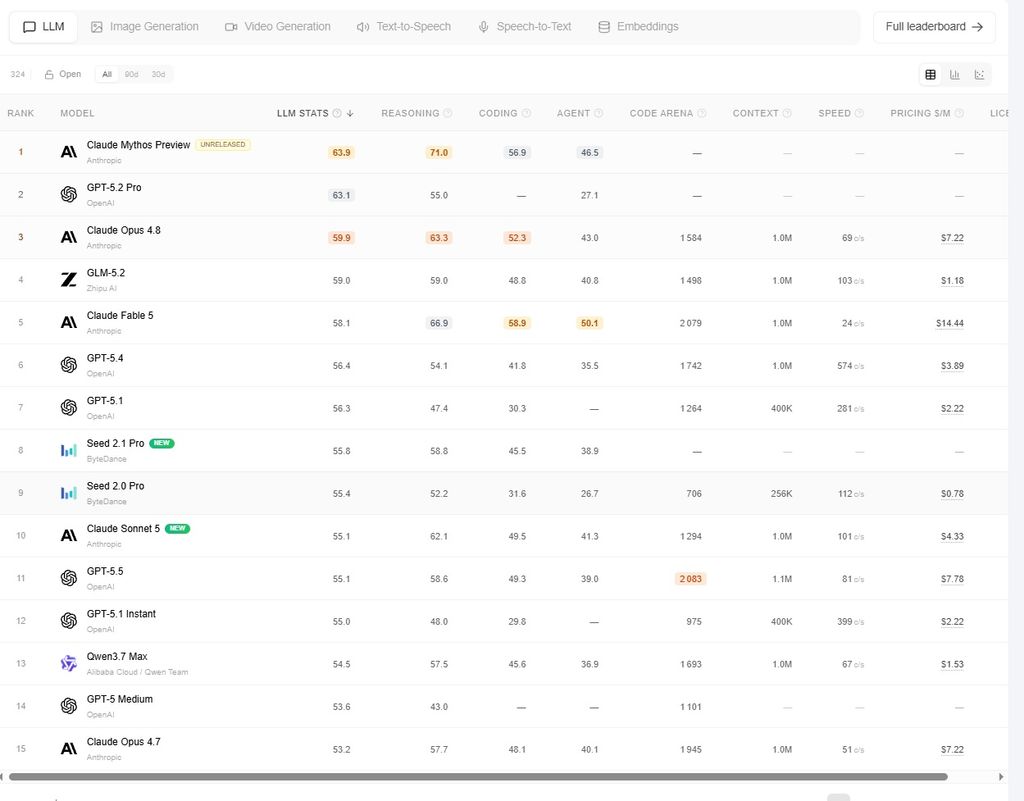Open the Image Generation tab
The height and width of the screenshot is (801, 1024).
coord(144,27)
